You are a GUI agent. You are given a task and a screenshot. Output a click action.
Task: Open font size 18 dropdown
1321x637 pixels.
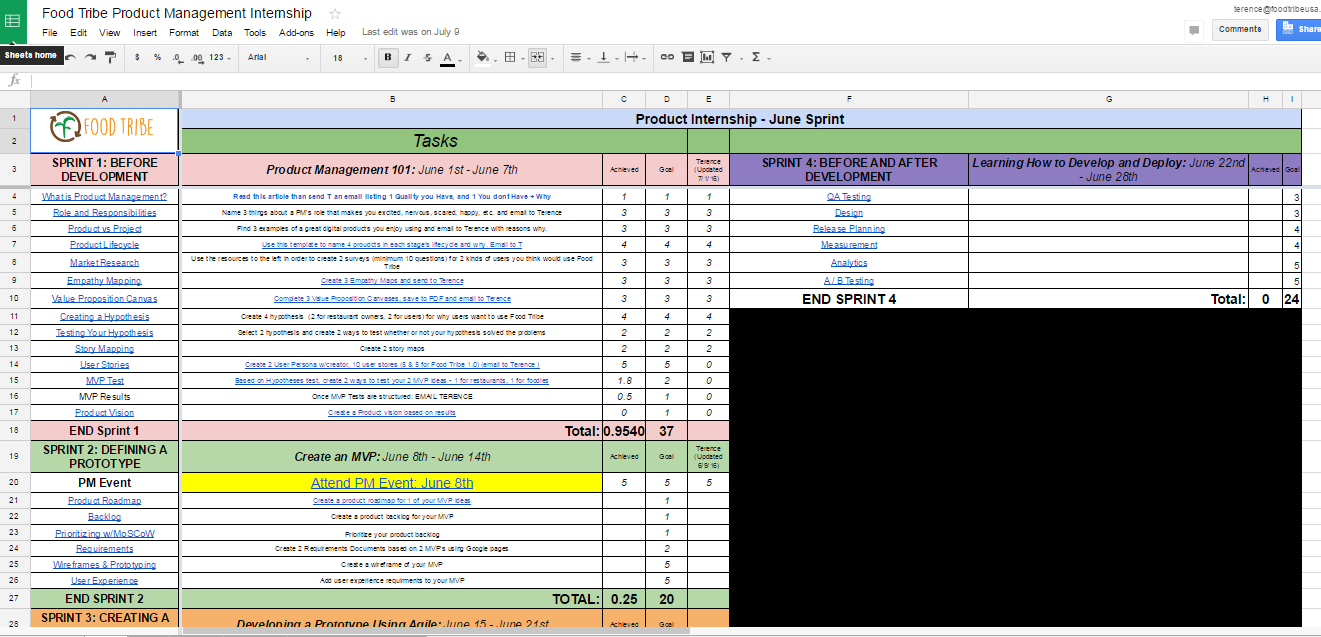(x=346, y=58)
